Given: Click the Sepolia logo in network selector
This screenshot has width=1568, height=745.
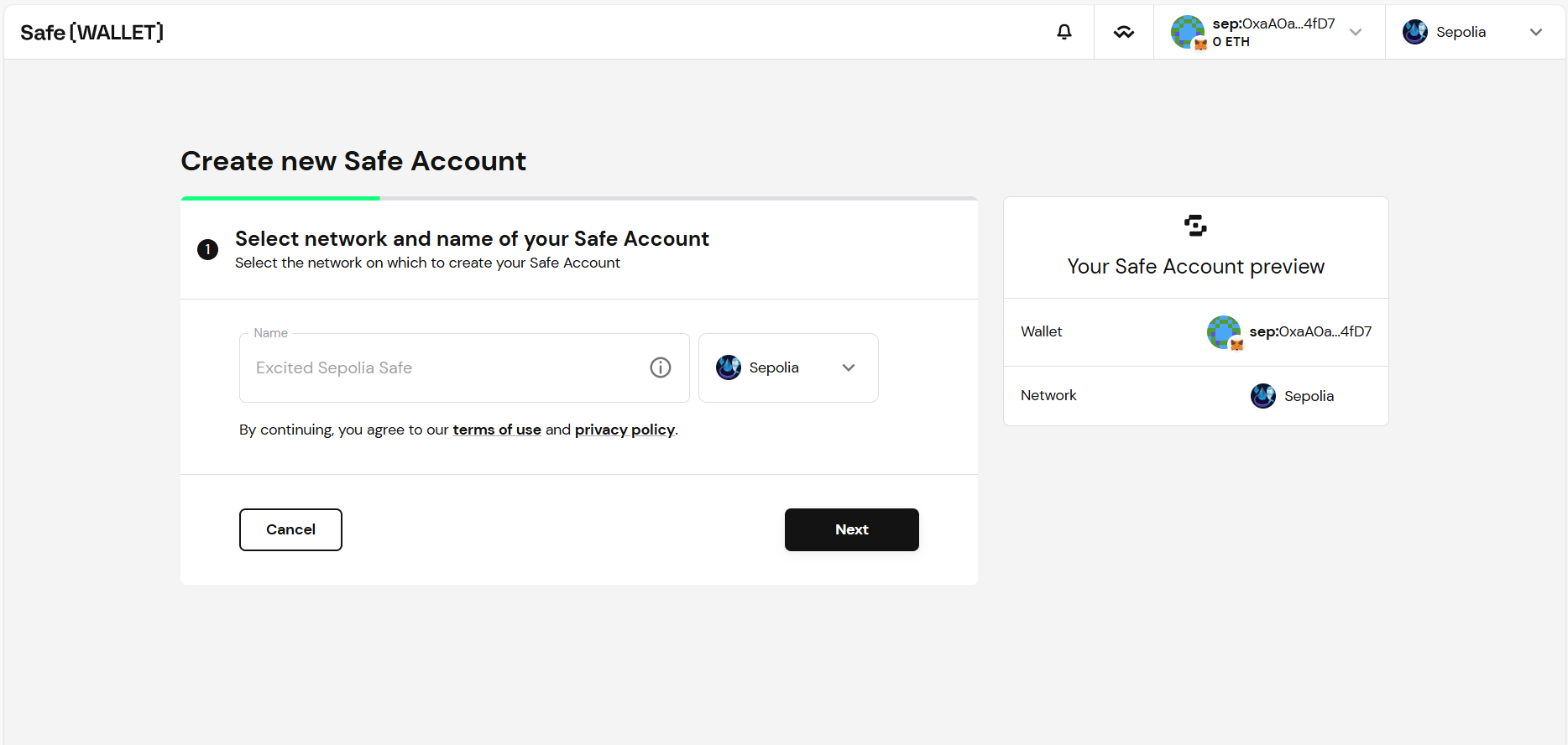Looking at the screenshot, I should pyautogui.click(x=729, y=367).
